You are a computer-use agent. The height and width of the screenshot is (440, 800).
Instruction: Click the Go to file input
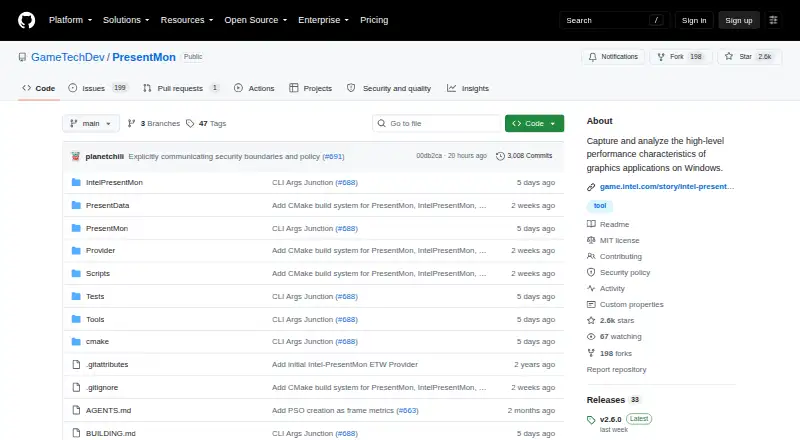(437, 124)
